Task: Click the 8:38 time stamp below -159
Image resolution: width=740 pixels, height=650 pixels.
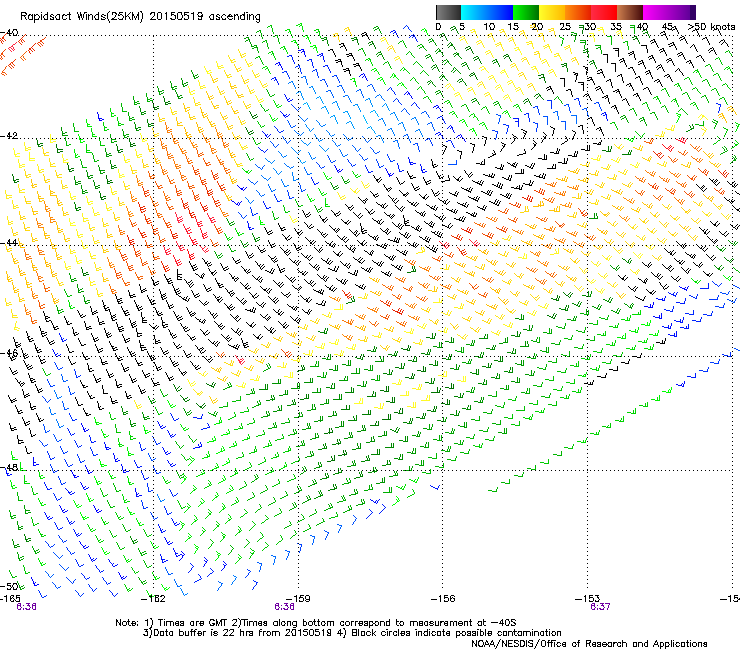Action: point(284,607)
